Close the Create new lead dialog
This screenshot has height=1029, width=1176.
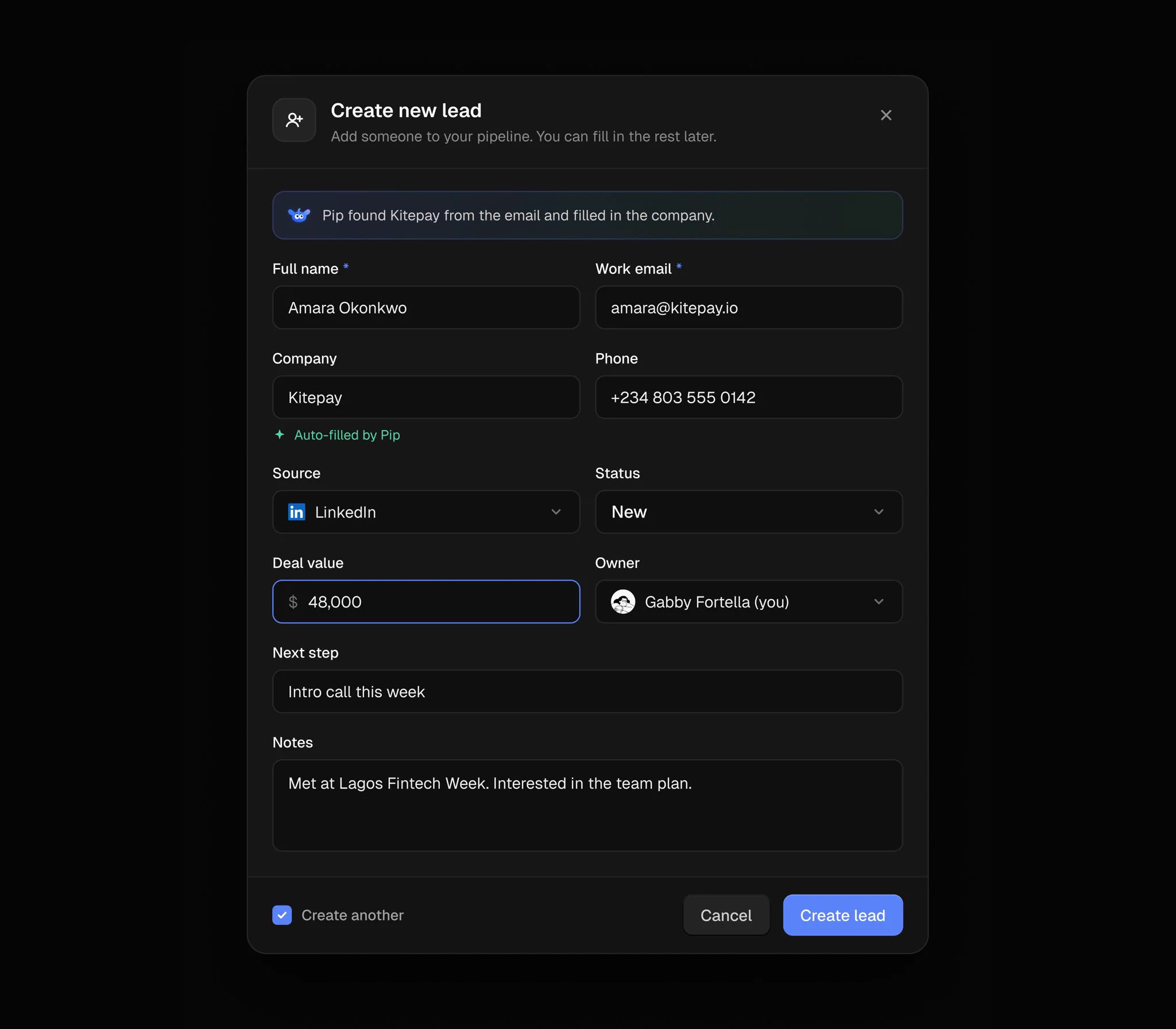[885, 115]
